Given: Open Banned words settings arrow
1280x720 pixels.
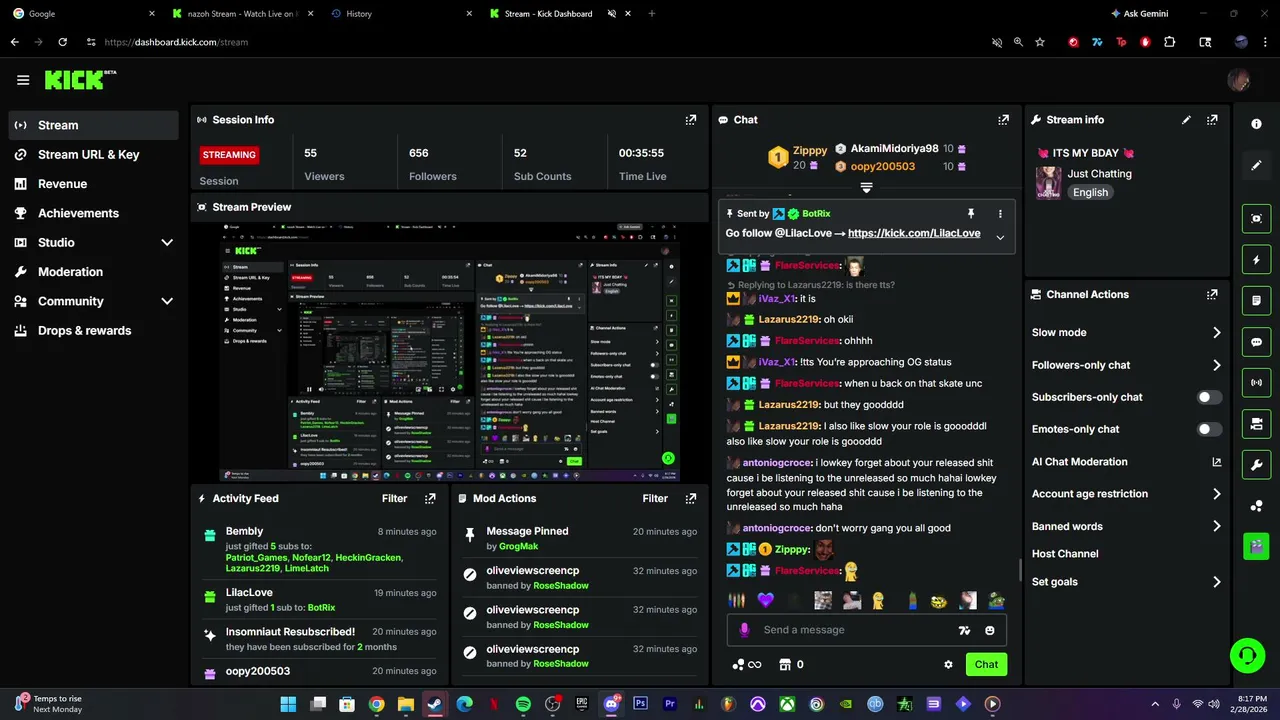Looking at the screenshot, I should pos(1217,526).
